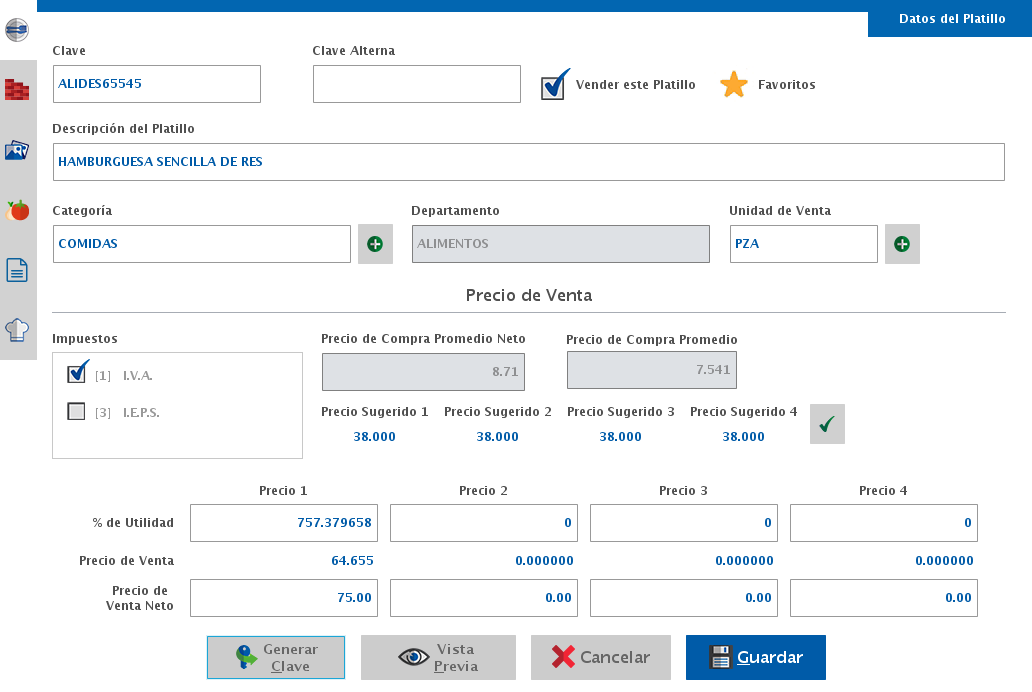1032x692 pixels.
Task: Toggle Vender este Platillo checkbox
Action: pos(553,87)
